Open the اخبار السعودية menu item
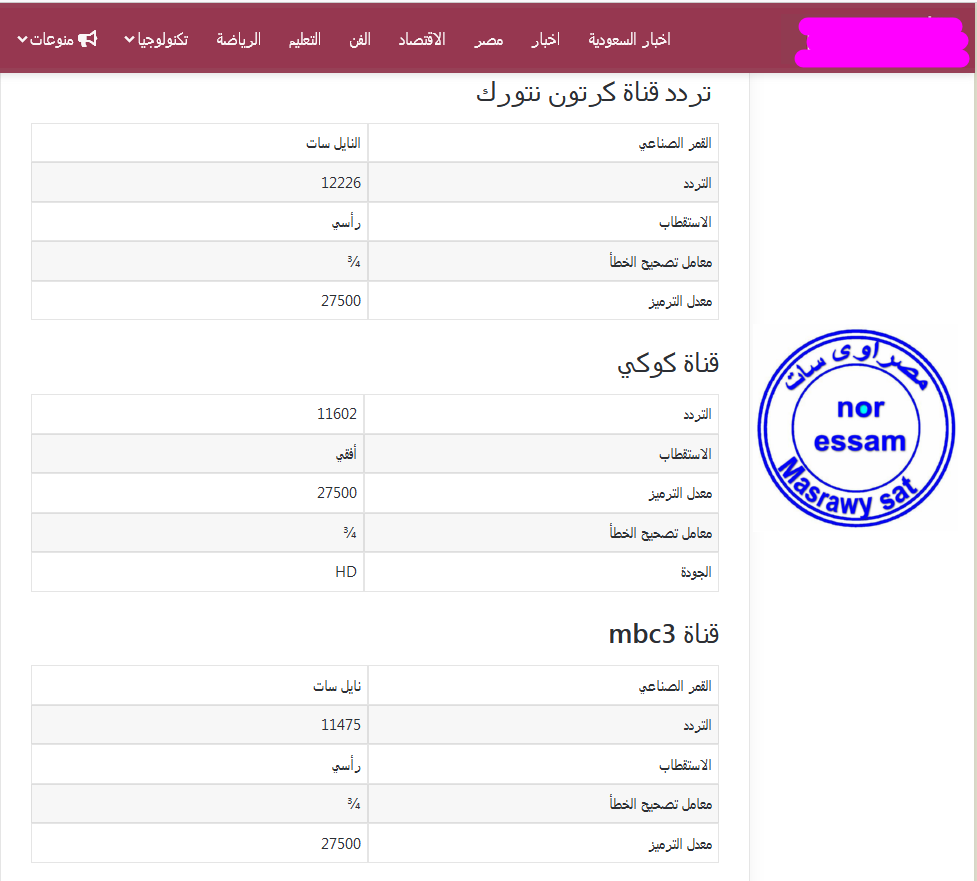The width and height of the screenshot is (977, 881). (x=629, y=40)
